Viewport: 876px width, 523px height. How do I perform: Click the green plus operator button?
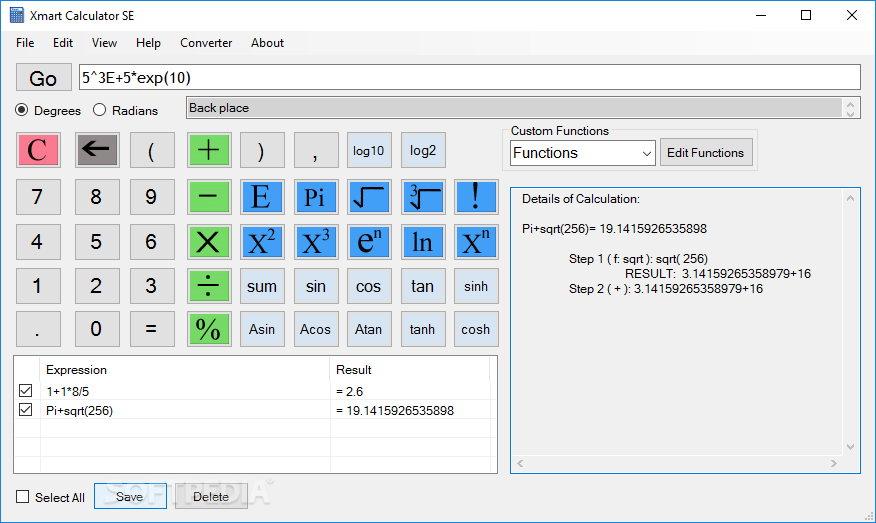click(x=208, y=150)
